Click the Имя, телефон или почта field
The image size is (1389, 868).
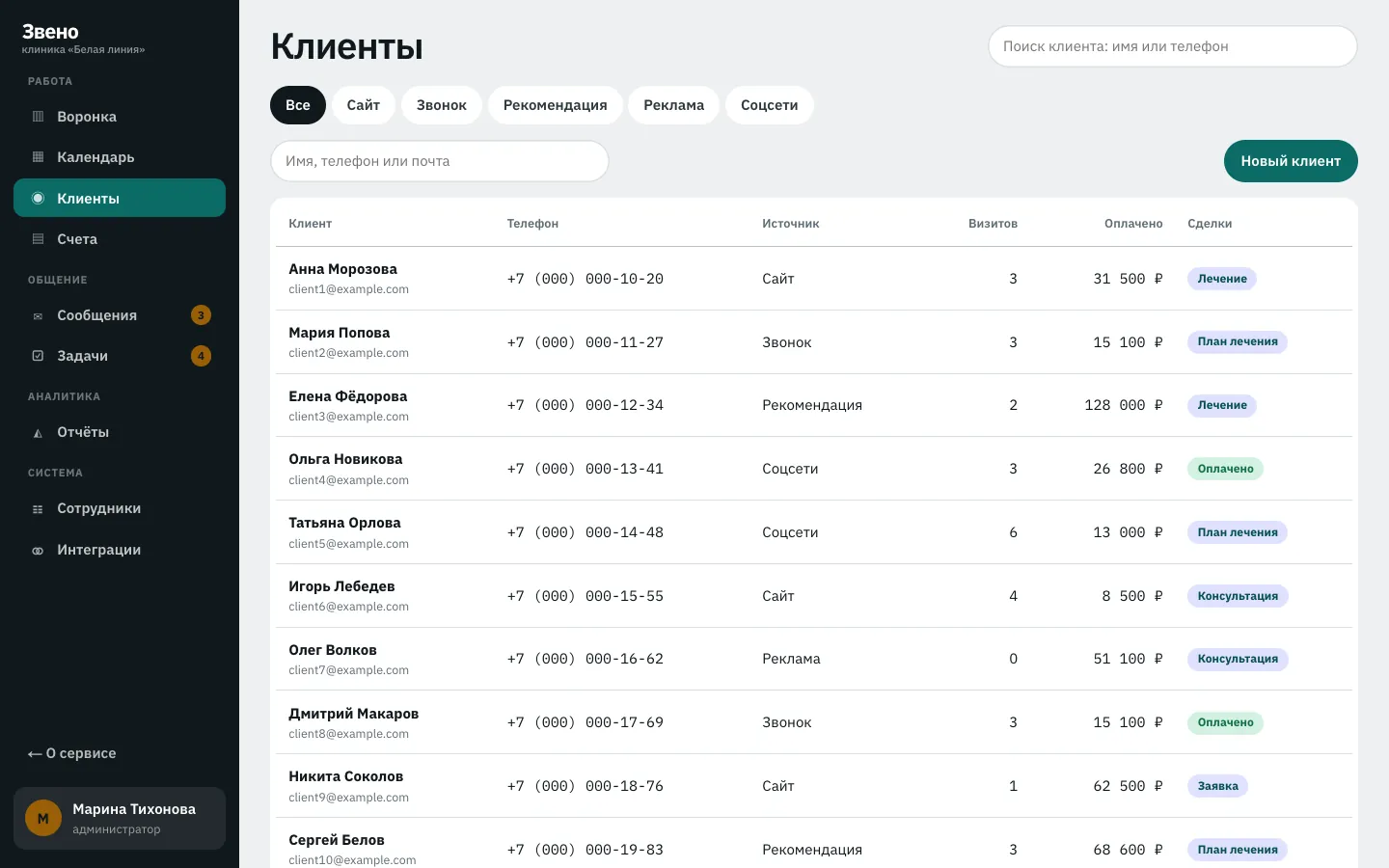point(440,161)
